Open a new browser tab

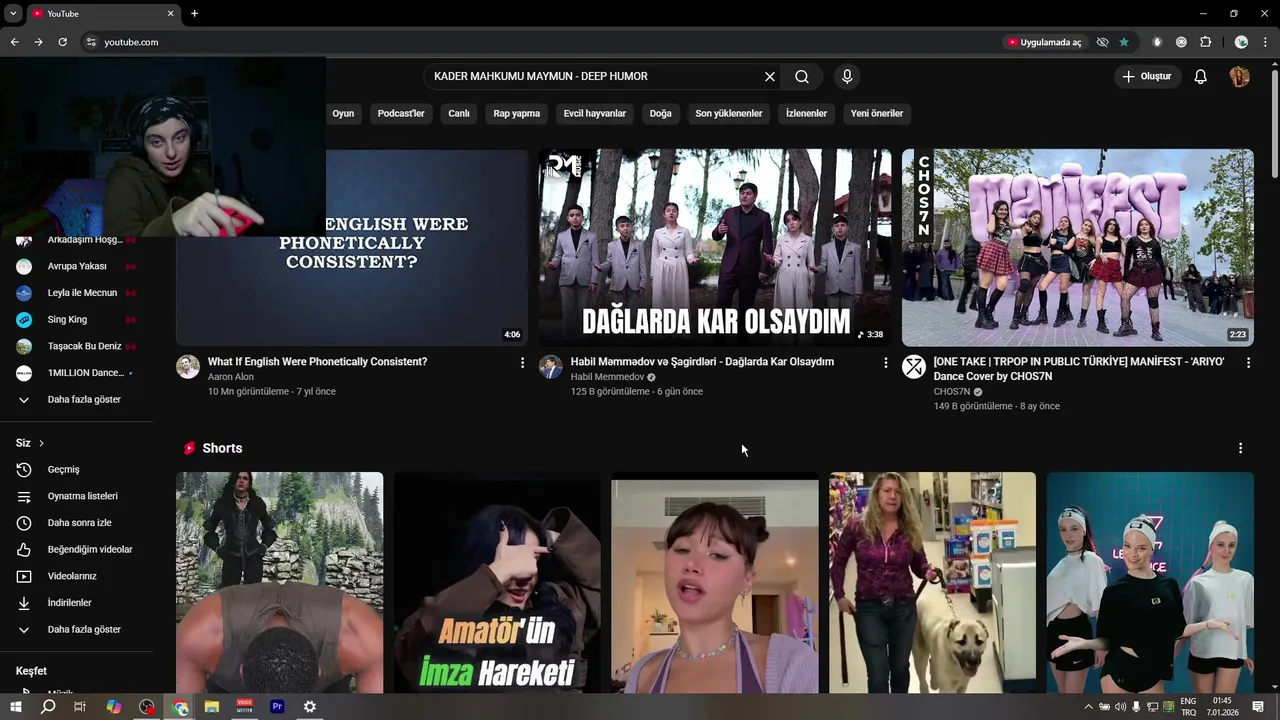194,14
